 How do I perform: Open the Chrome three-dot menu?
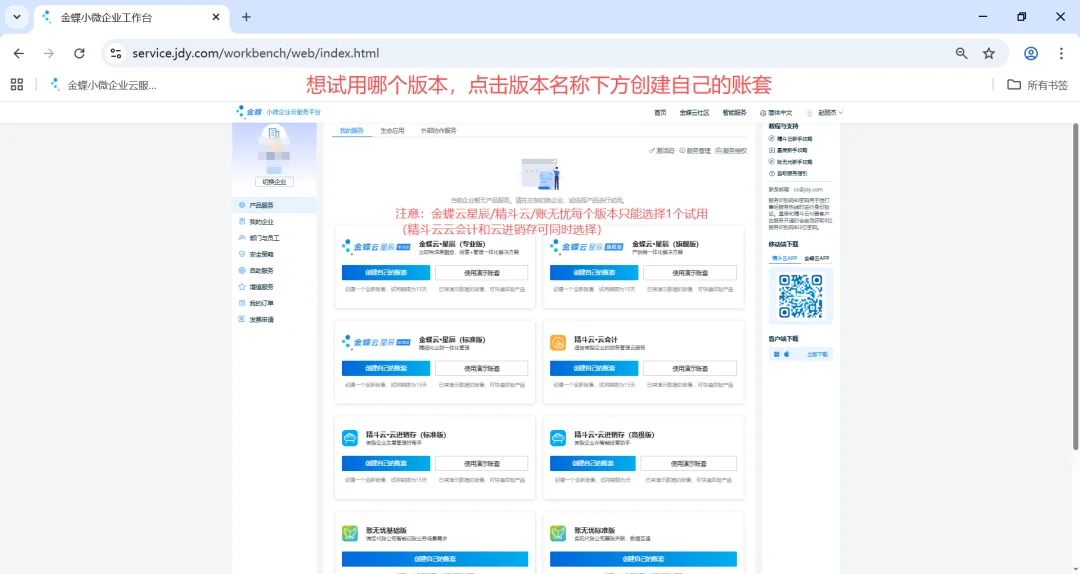pyautogui.click(x=1061, y=53)
